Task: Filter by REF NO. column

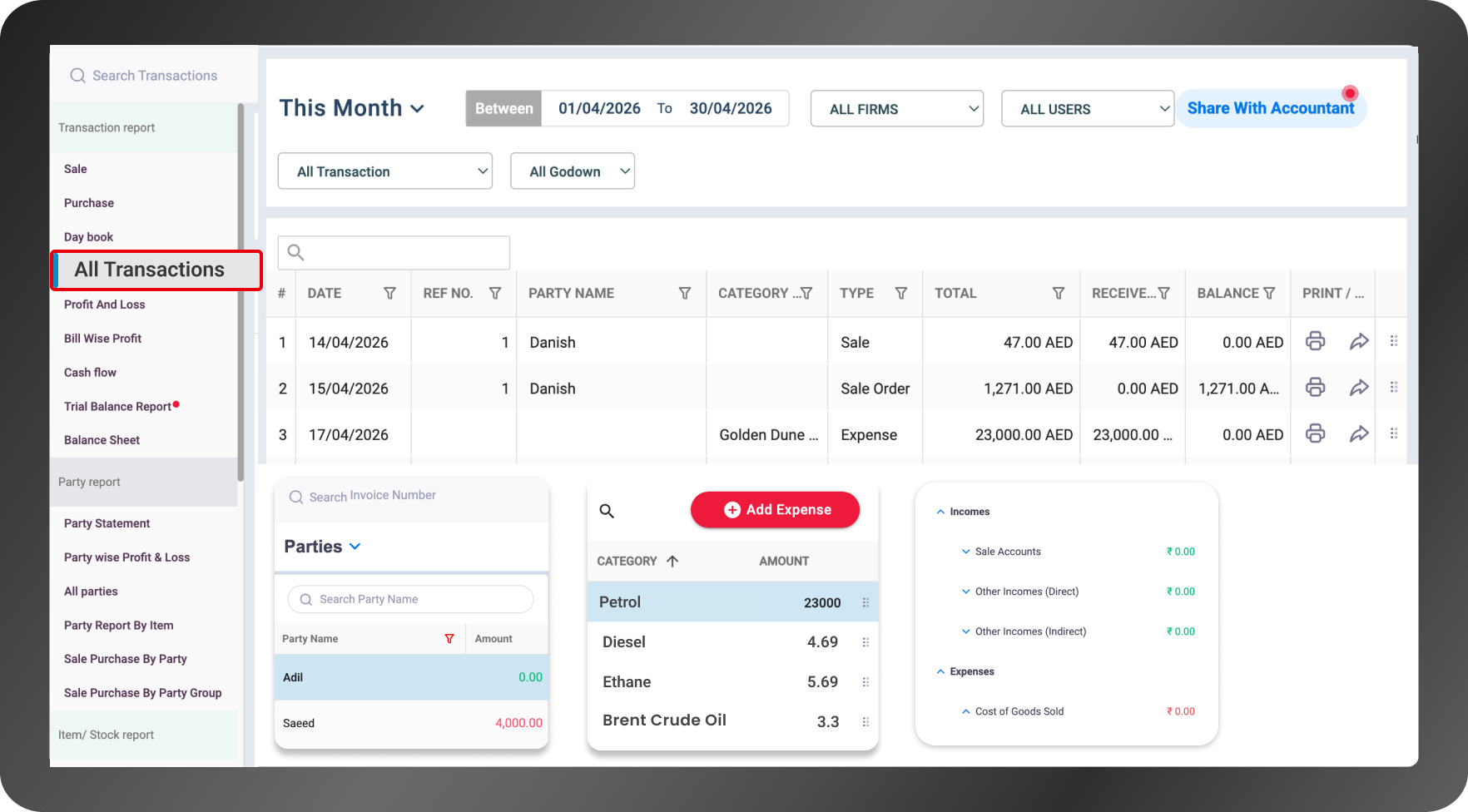Action: click(495, 293)
